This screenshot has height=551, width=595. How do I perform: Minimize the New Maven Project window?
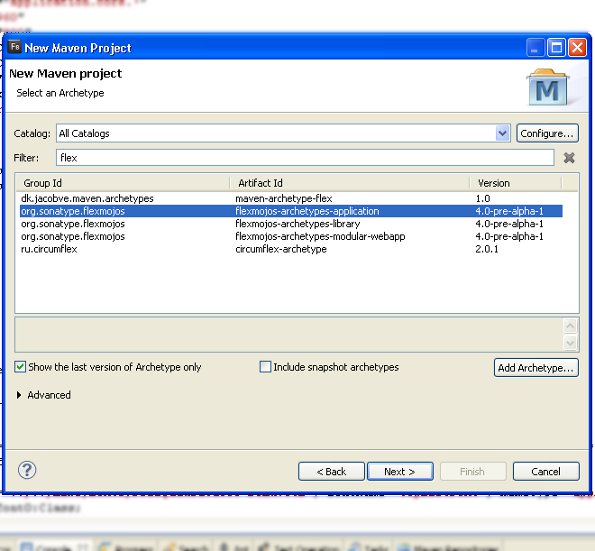pyautogui.click(x=535, y=48)
